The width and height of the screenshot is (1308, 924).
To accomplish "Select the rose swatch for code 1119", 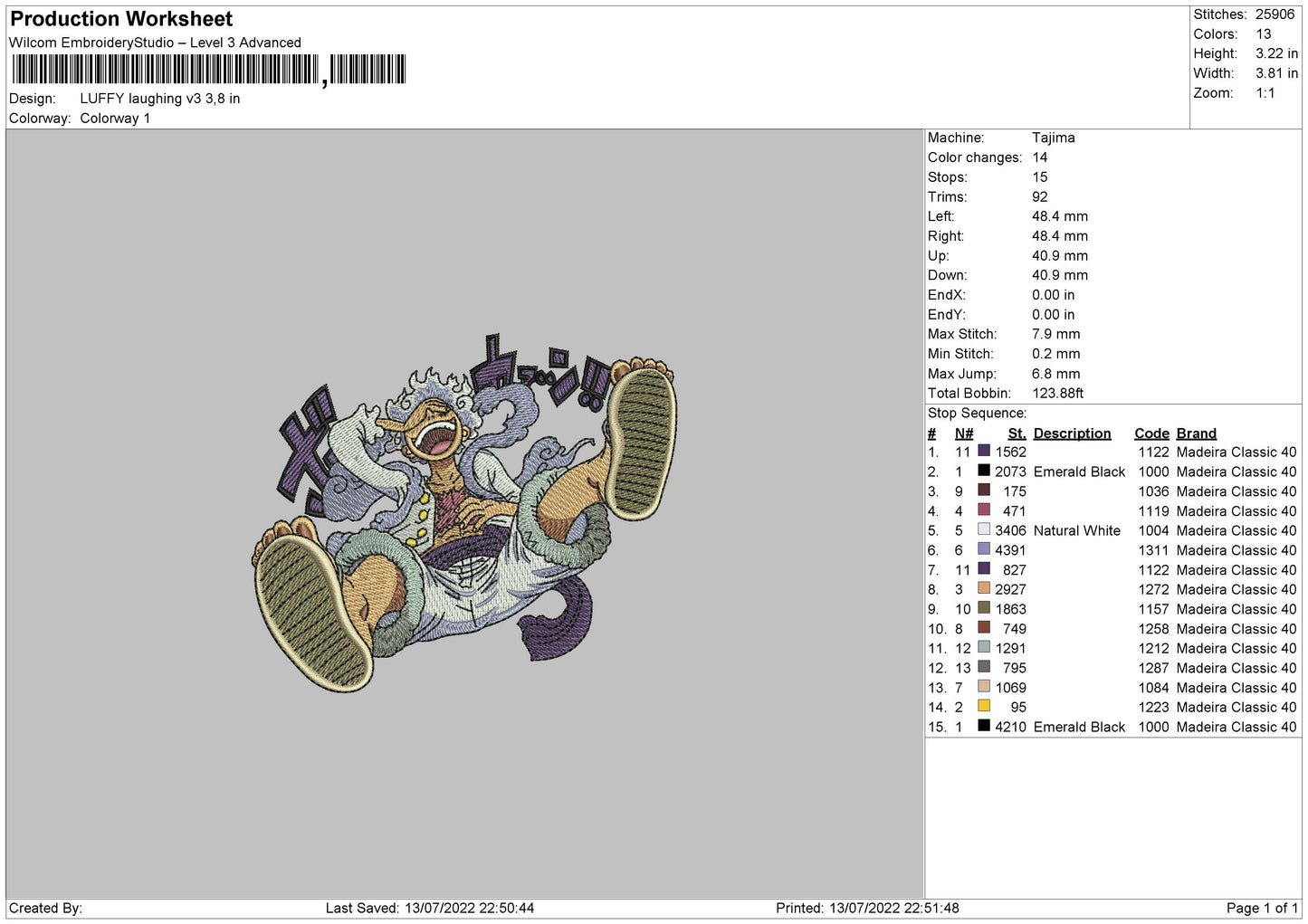I will coord(984,510).
